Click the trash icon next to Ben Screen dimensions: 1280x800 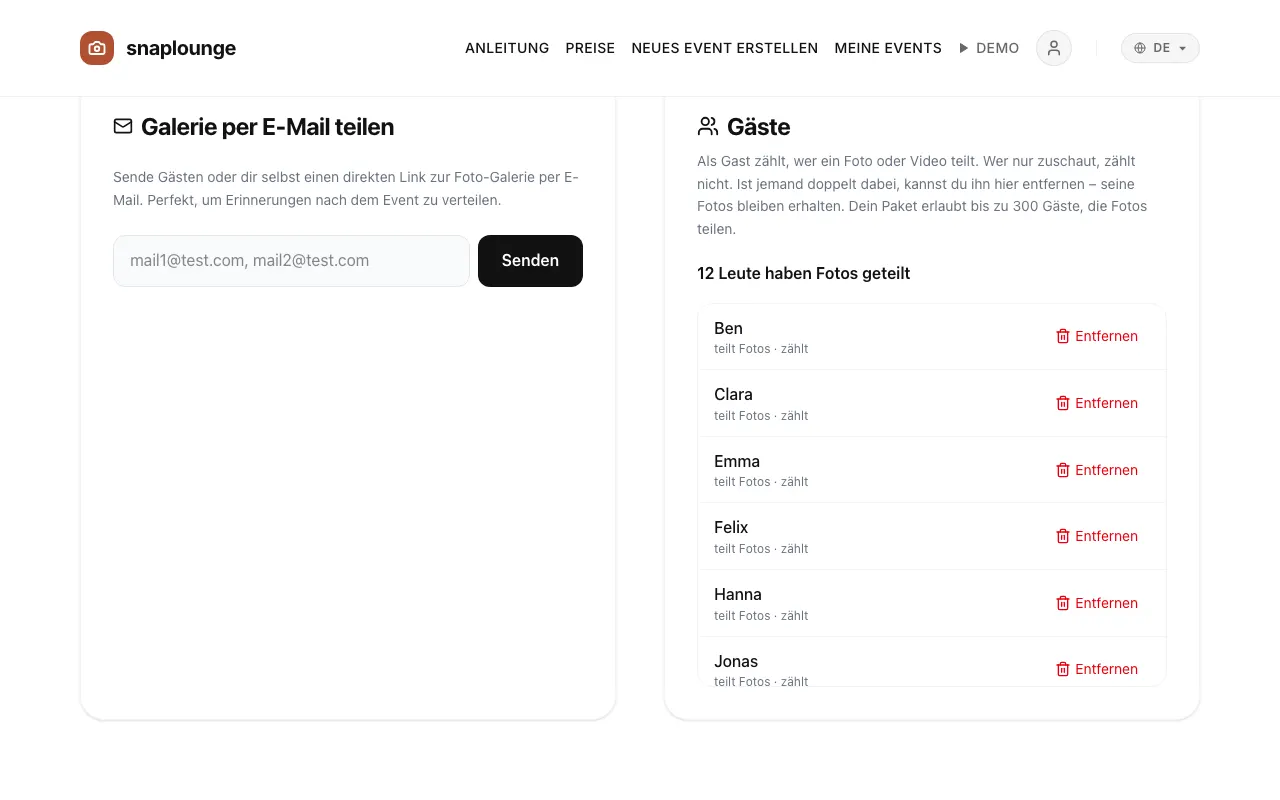tap(1063, 336)
